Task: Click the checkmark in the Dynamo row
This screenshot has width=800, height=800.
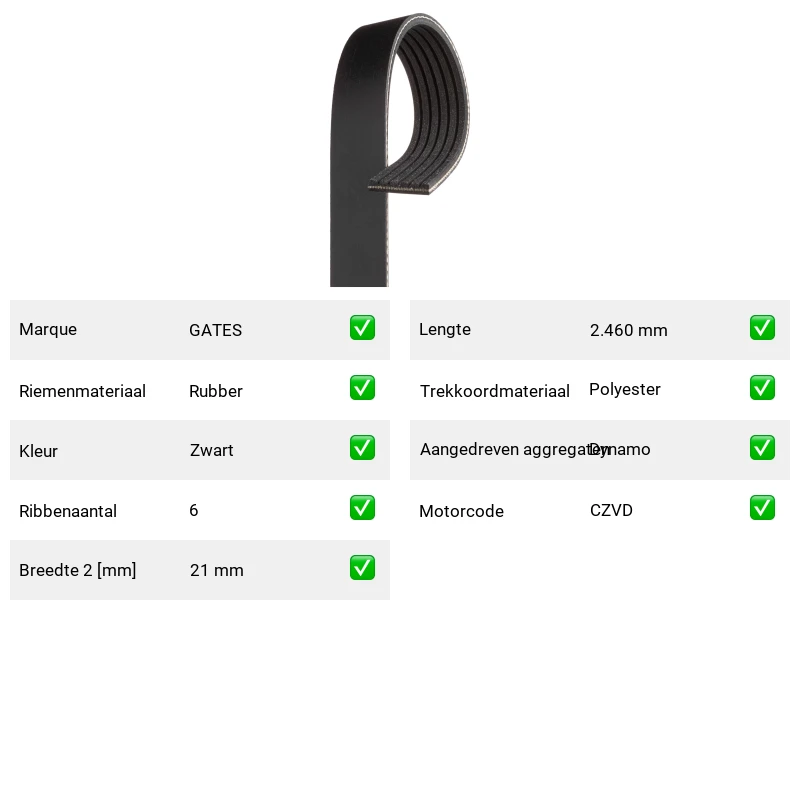Action: (762, 448)
